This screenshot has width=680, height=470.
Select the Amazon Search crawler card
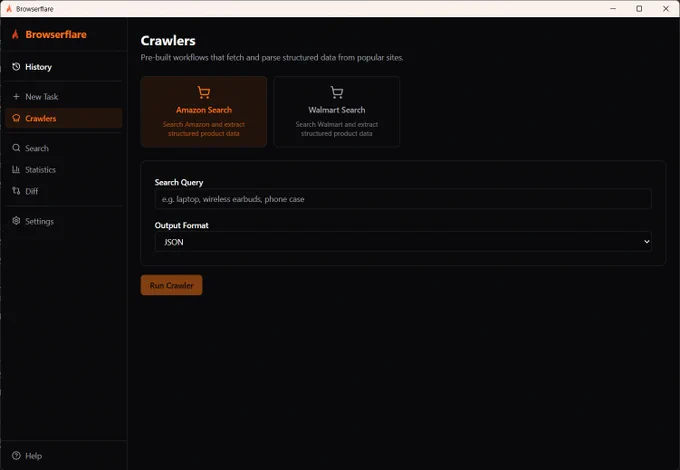[x=204, y=112]
